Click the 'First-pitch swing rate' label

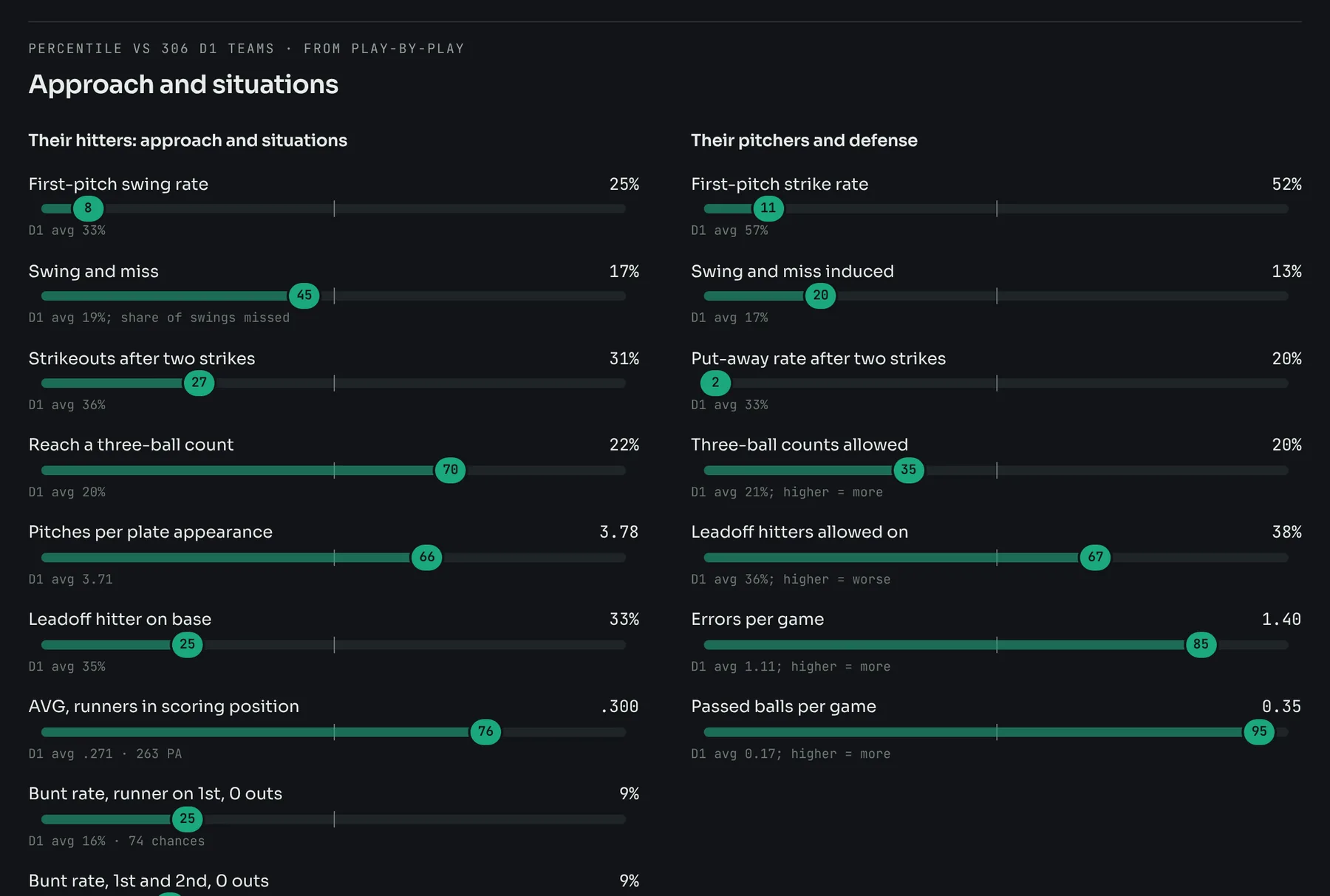pyautogui.click(x=118, y=184)
